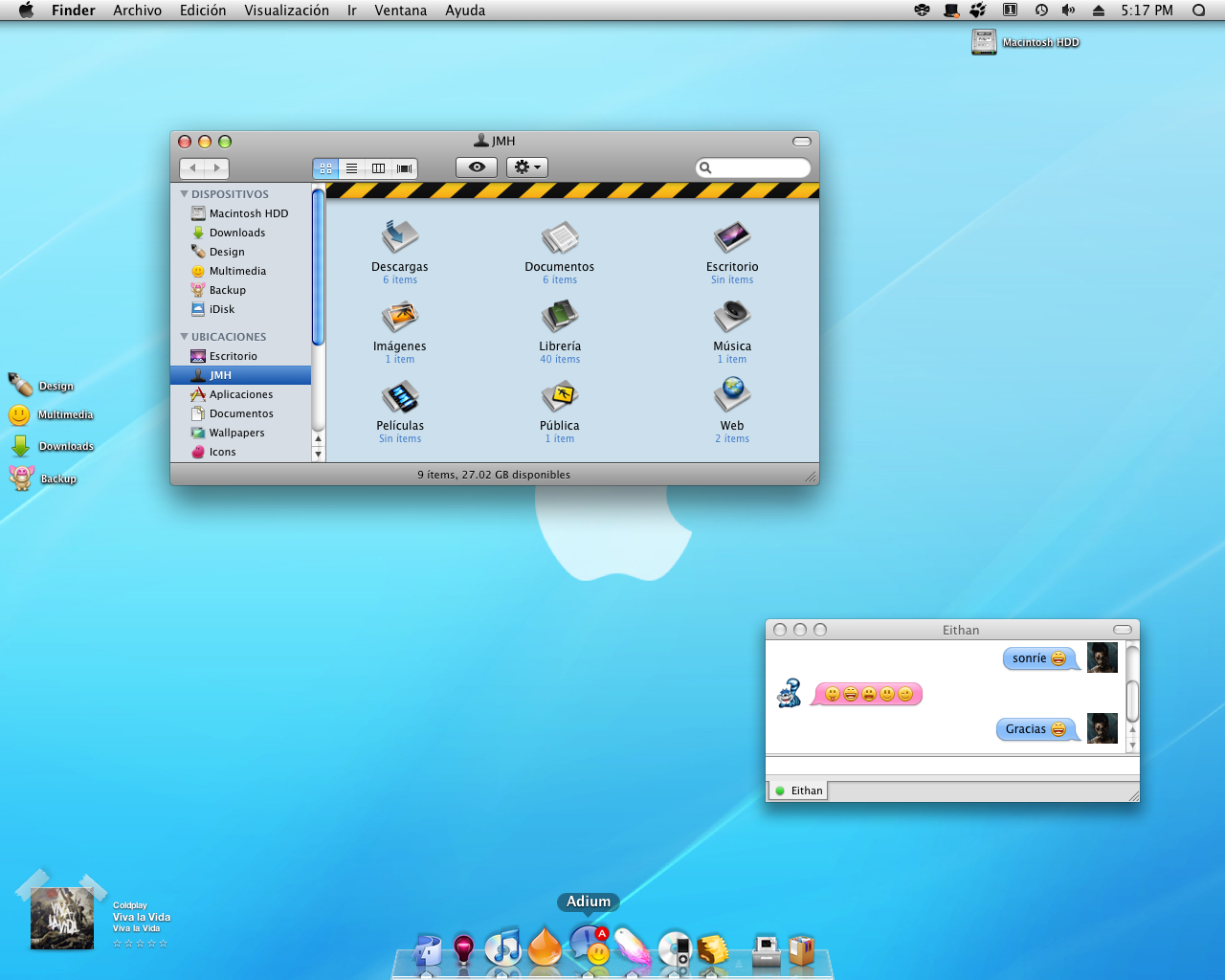Image resolution: width=1225 pixels, height=980 pixels.
Task: Click the Spotlight search icon
Action: pos(1199,11)
